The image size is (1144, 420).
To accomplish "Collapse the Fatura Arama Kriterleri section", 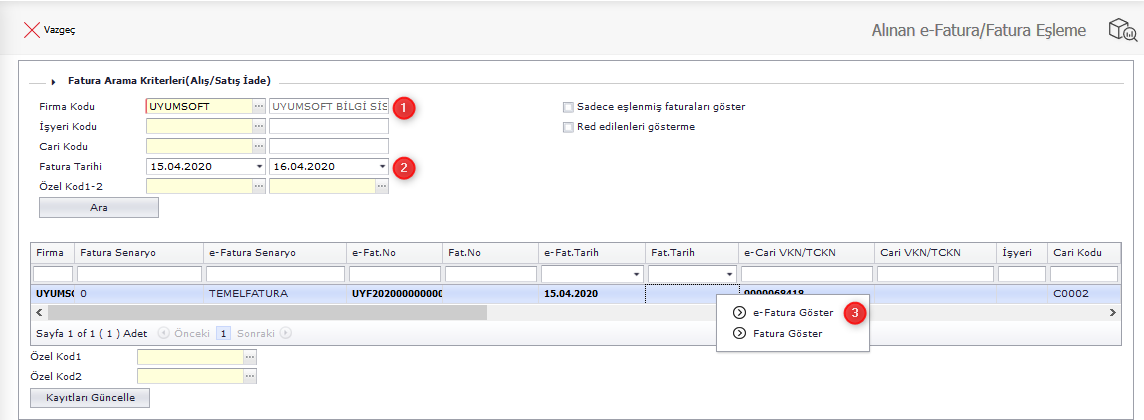I will click(52, 81).
